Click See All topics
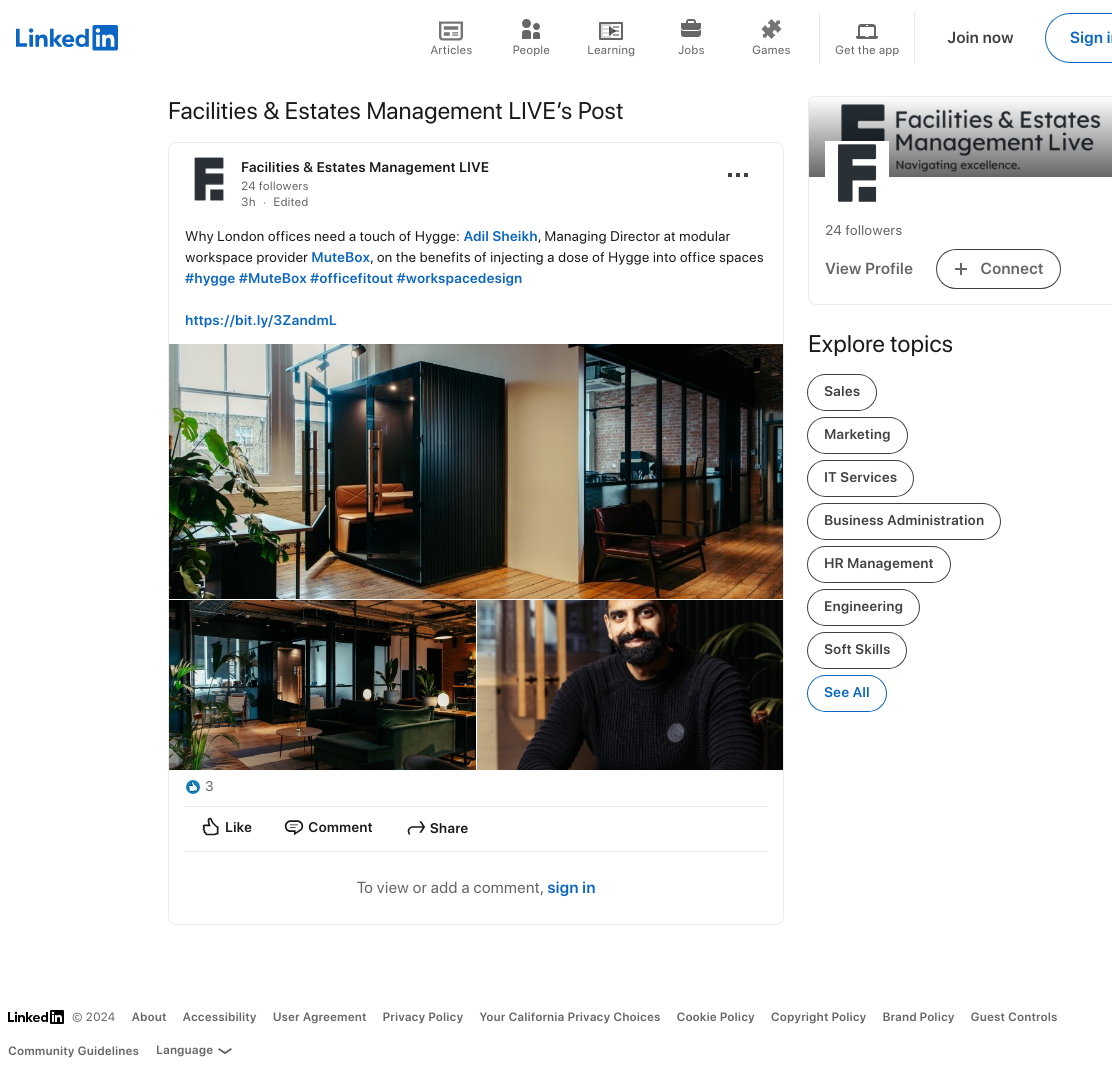Screen dimensions: 1112x1068 point(847,693)
